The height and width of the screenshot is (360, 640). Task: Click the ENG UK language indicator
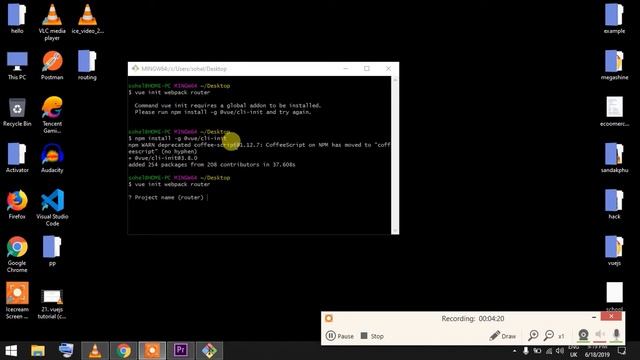coord(573,351)
